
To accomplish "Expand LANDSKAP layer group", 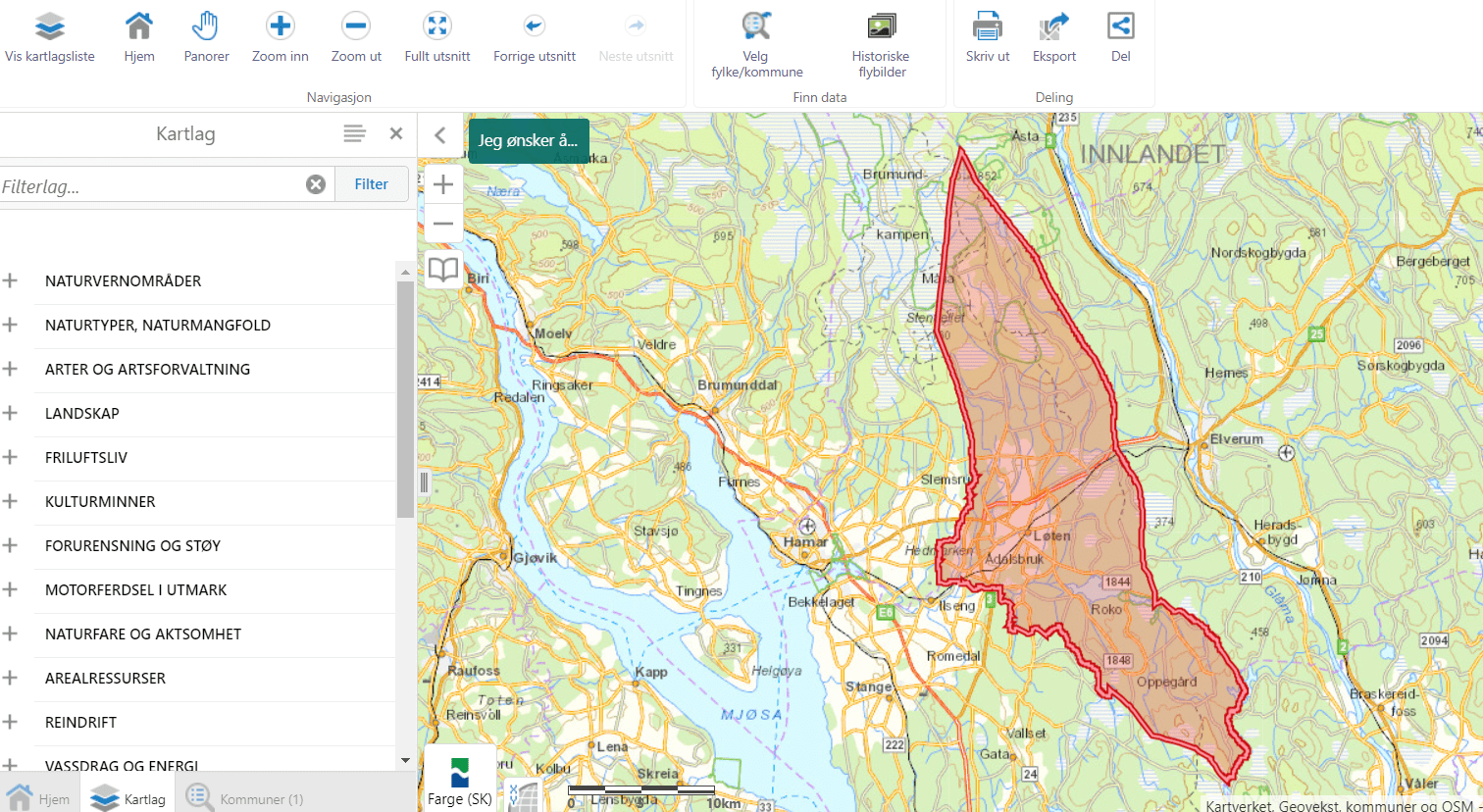I will (11, 413).
